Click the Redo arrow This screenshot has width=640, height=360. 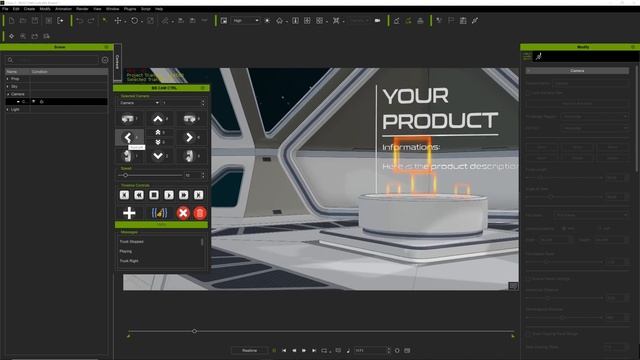coord(91,20)
